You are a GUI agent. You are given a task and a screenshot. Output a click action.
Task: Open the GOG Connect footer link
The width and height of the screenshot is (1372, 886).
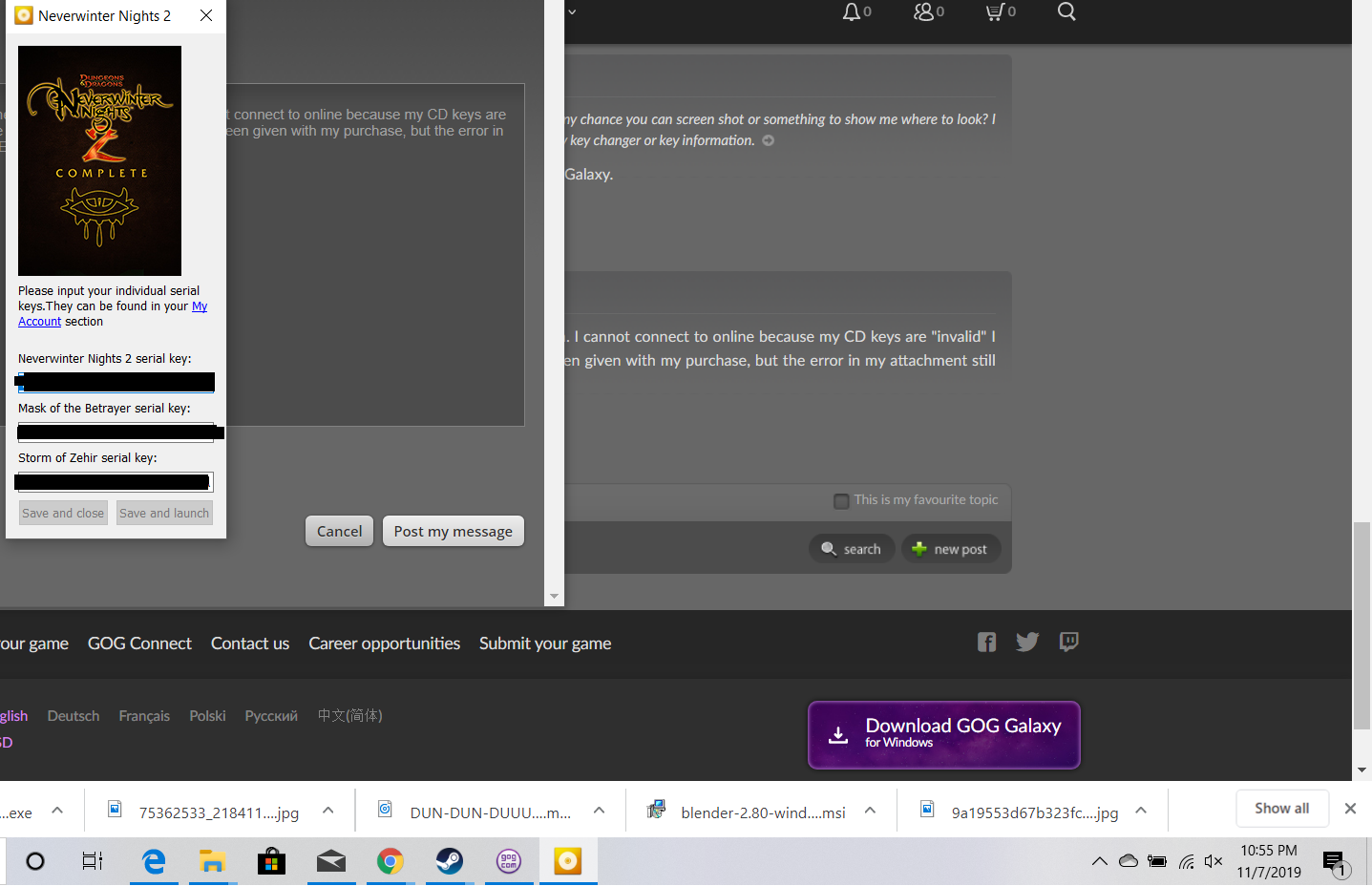tap(139, 643)
